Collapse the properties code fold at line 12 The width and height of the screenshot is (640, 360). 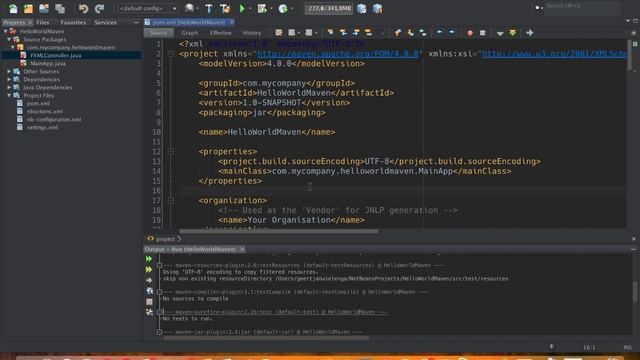coord(171,151)
